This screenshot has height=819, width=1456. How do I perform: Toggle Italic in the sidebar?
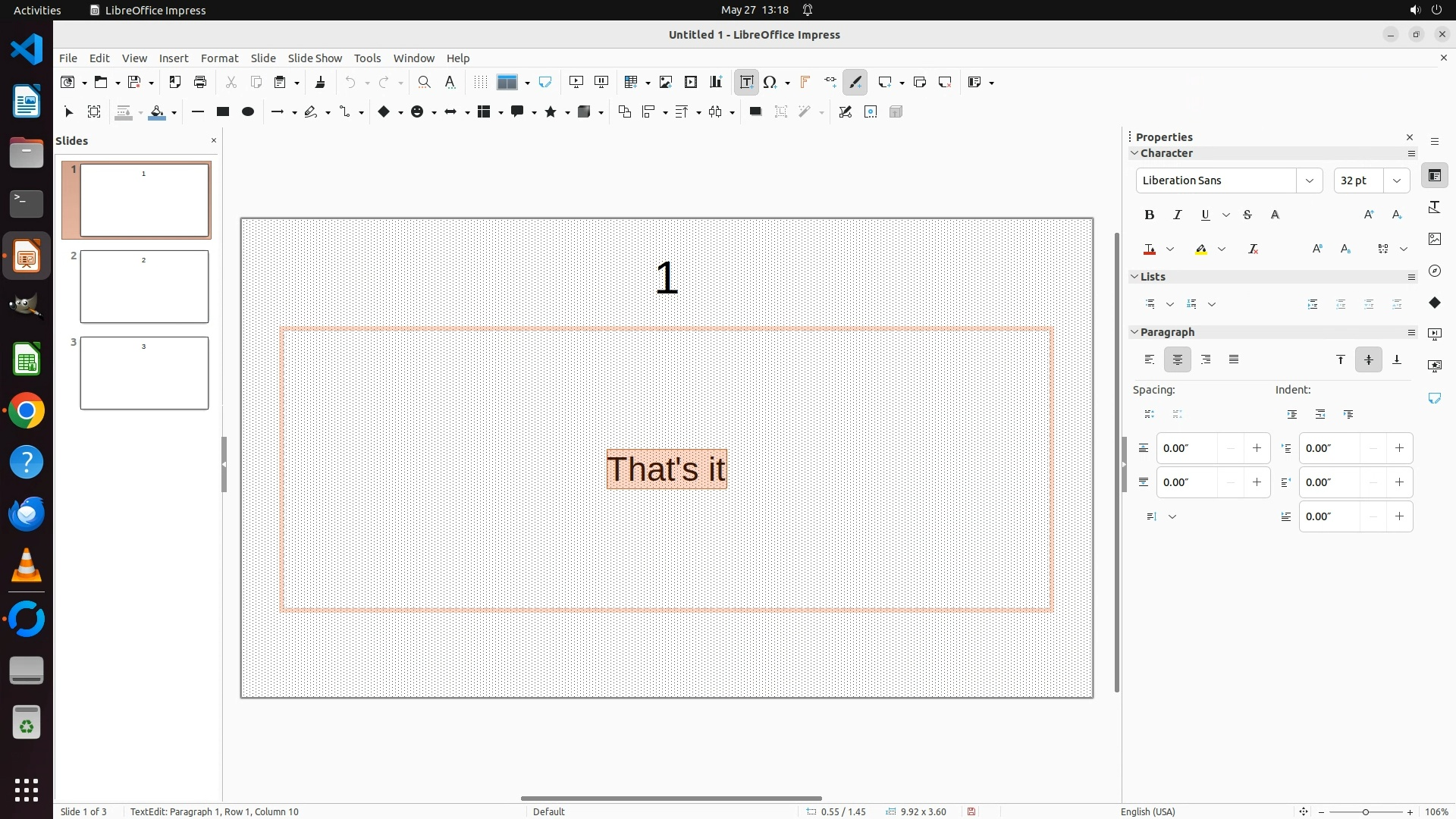coord(1178,215)
